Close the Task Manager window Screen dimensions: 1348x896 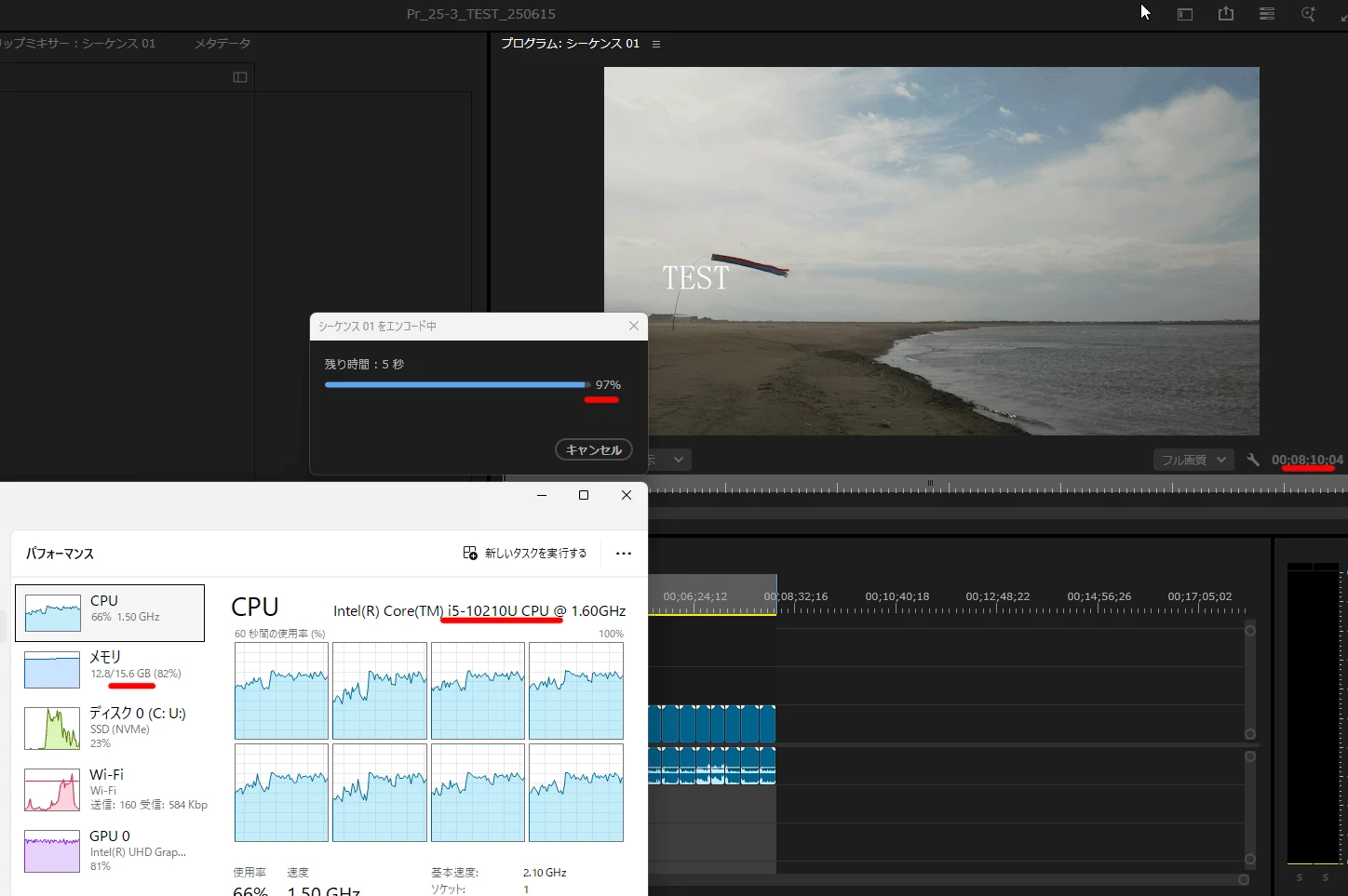[627, 495]
